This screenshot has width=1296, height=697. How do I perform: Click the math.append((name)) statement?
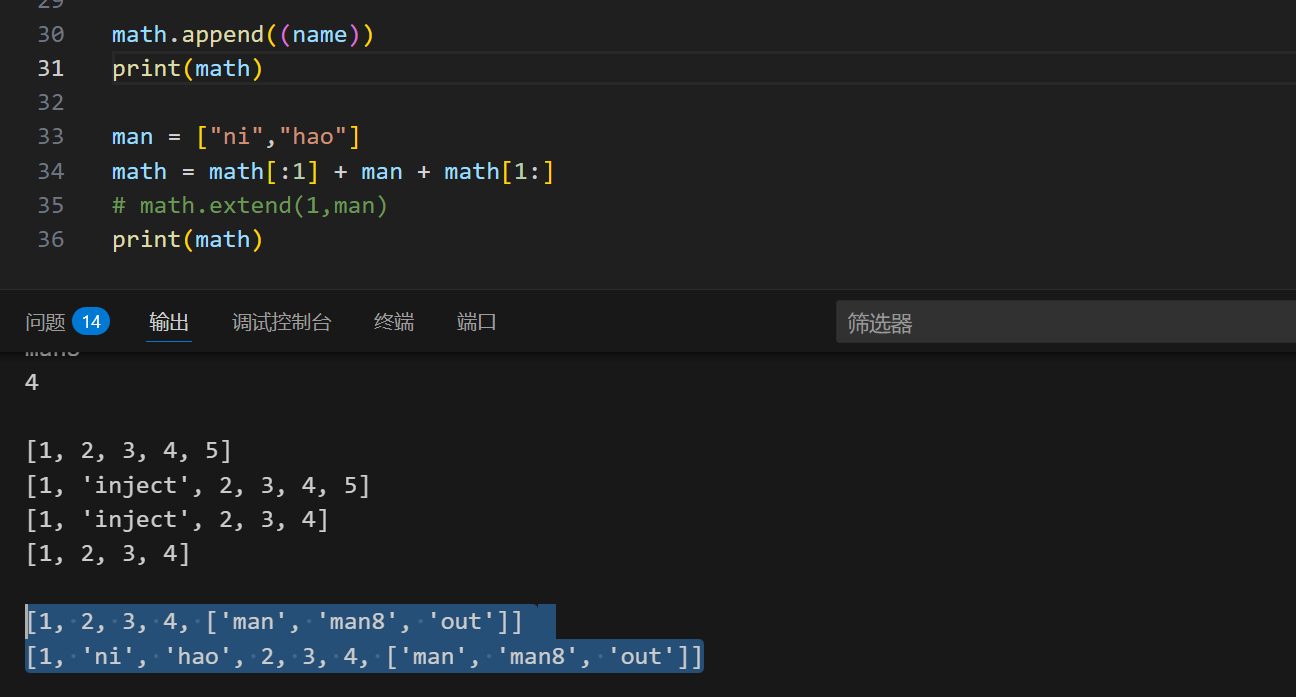tap(242, 34)
